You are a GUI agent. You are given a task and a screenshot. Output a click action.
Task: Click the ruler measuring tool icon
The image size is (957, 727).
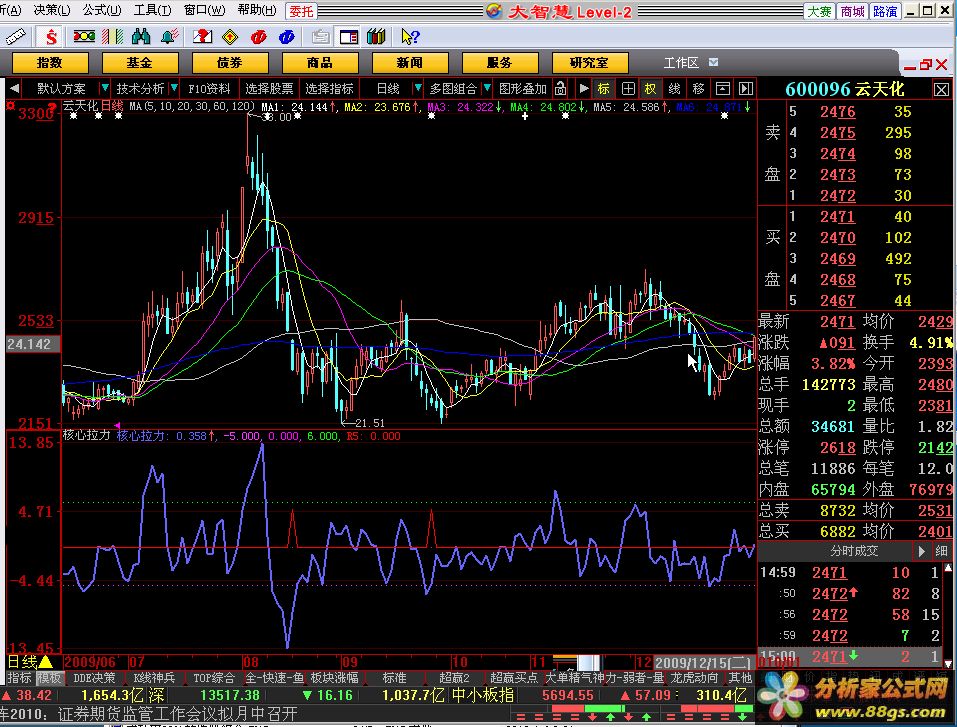[x=16, y=37]
